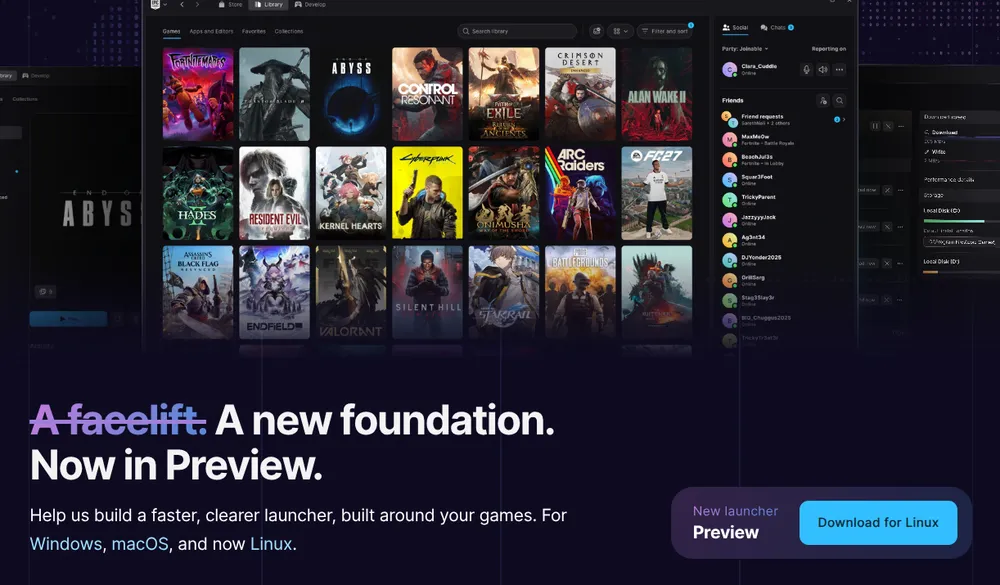Click the search friends icon
The image size is (1000, 585).
[x=839, y=100]
